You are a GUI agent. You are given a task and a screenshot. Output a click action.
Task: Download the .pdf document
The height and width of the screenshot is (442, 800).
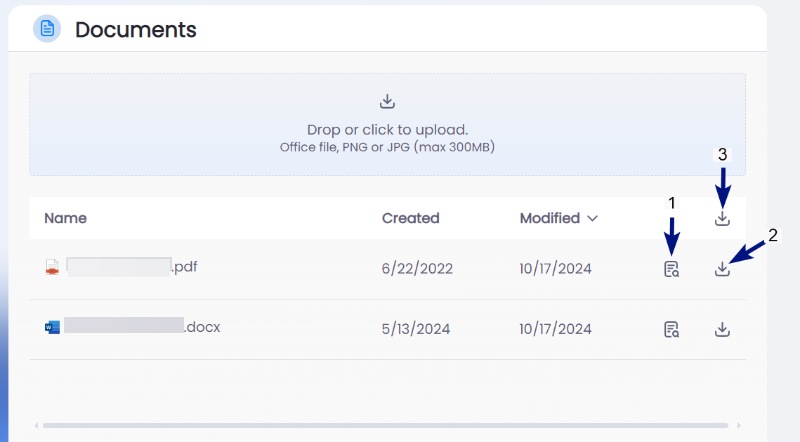(x=722, y=269)
